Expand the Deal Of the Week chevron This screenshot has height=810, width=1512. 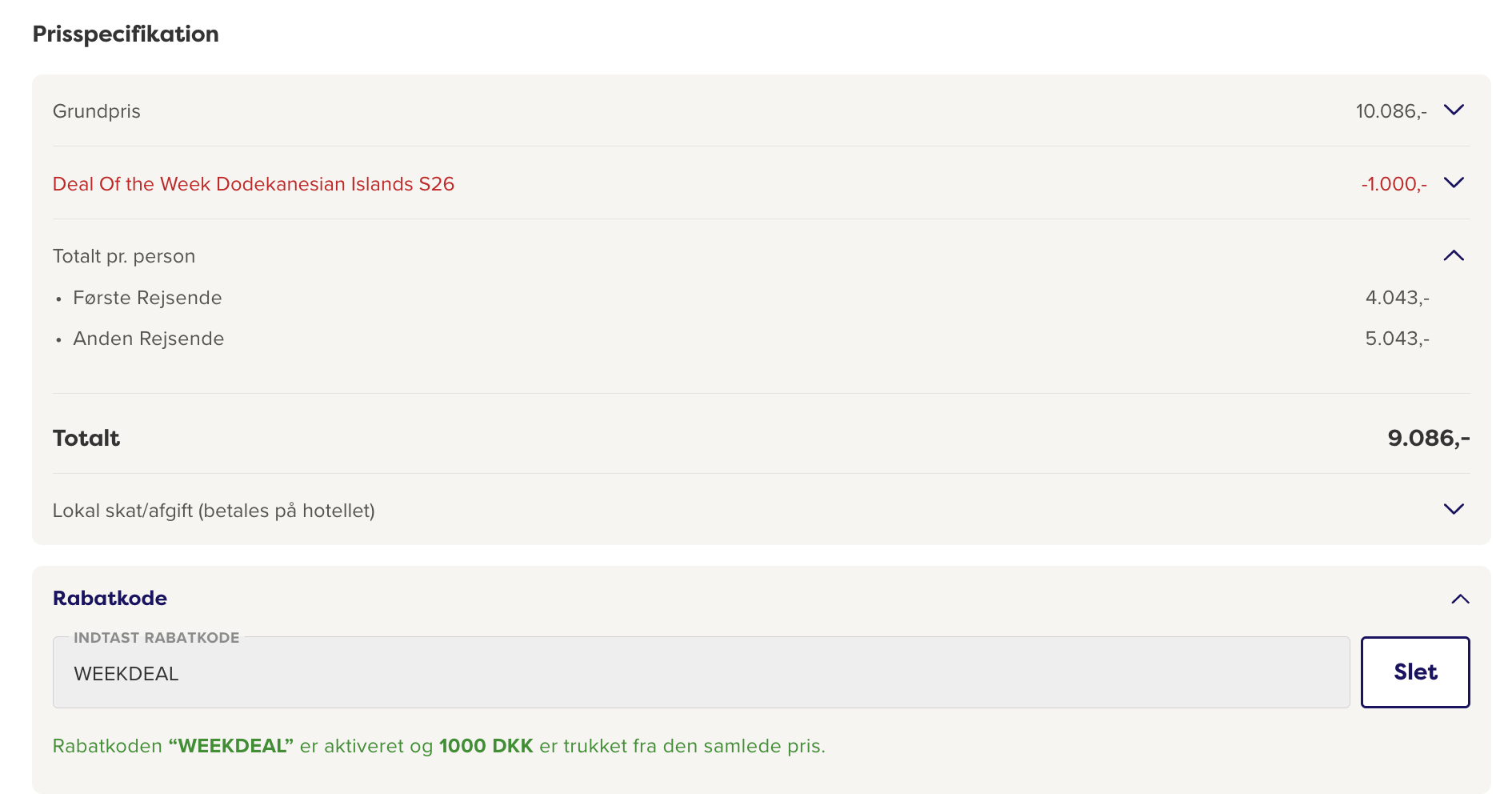[x=1454, y=183]
